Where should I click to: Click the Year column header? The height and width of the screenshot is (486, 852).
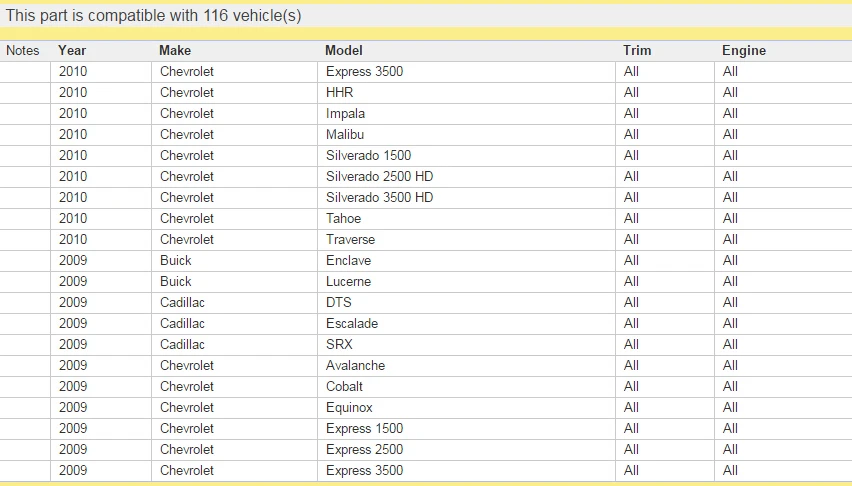point(72,51)
